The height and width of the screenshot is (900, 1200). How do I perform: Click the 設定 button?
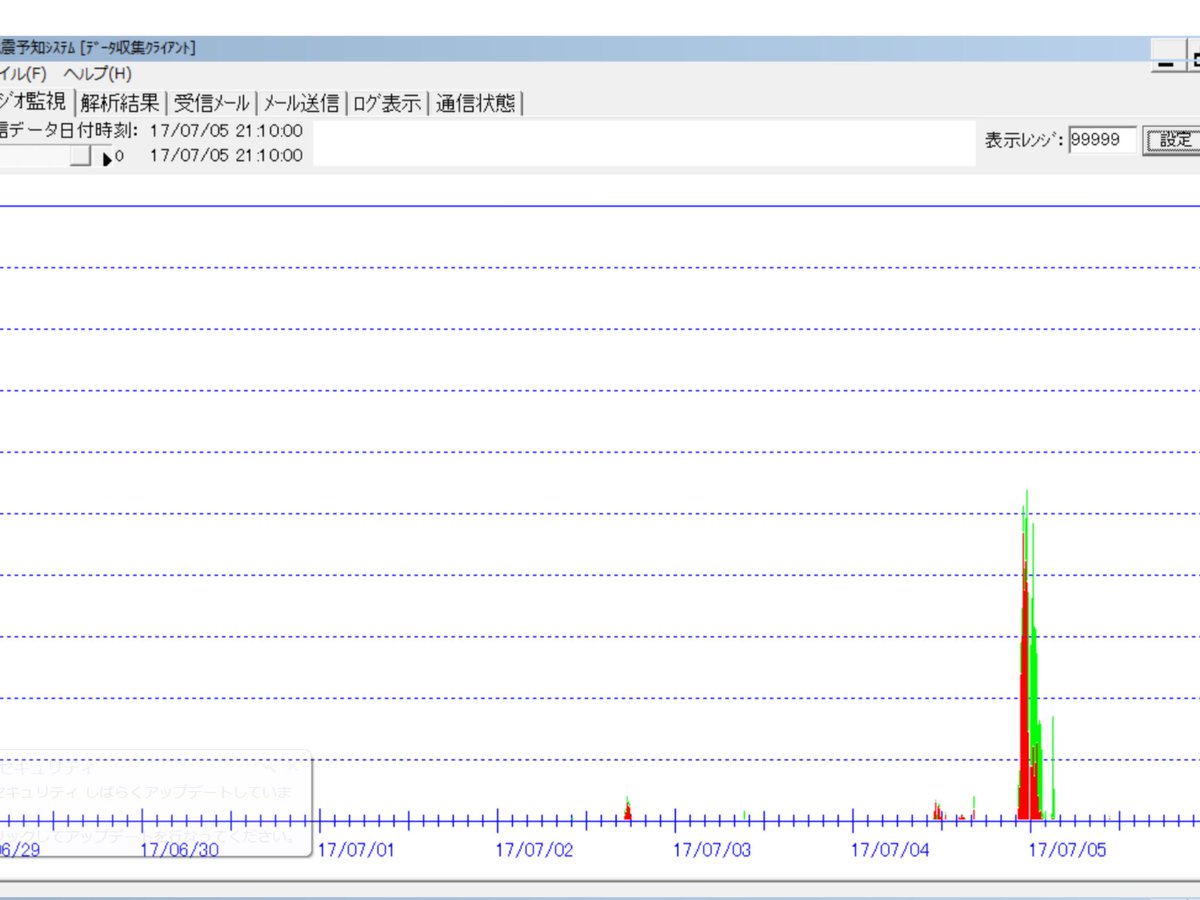[x=1174, y=140]
